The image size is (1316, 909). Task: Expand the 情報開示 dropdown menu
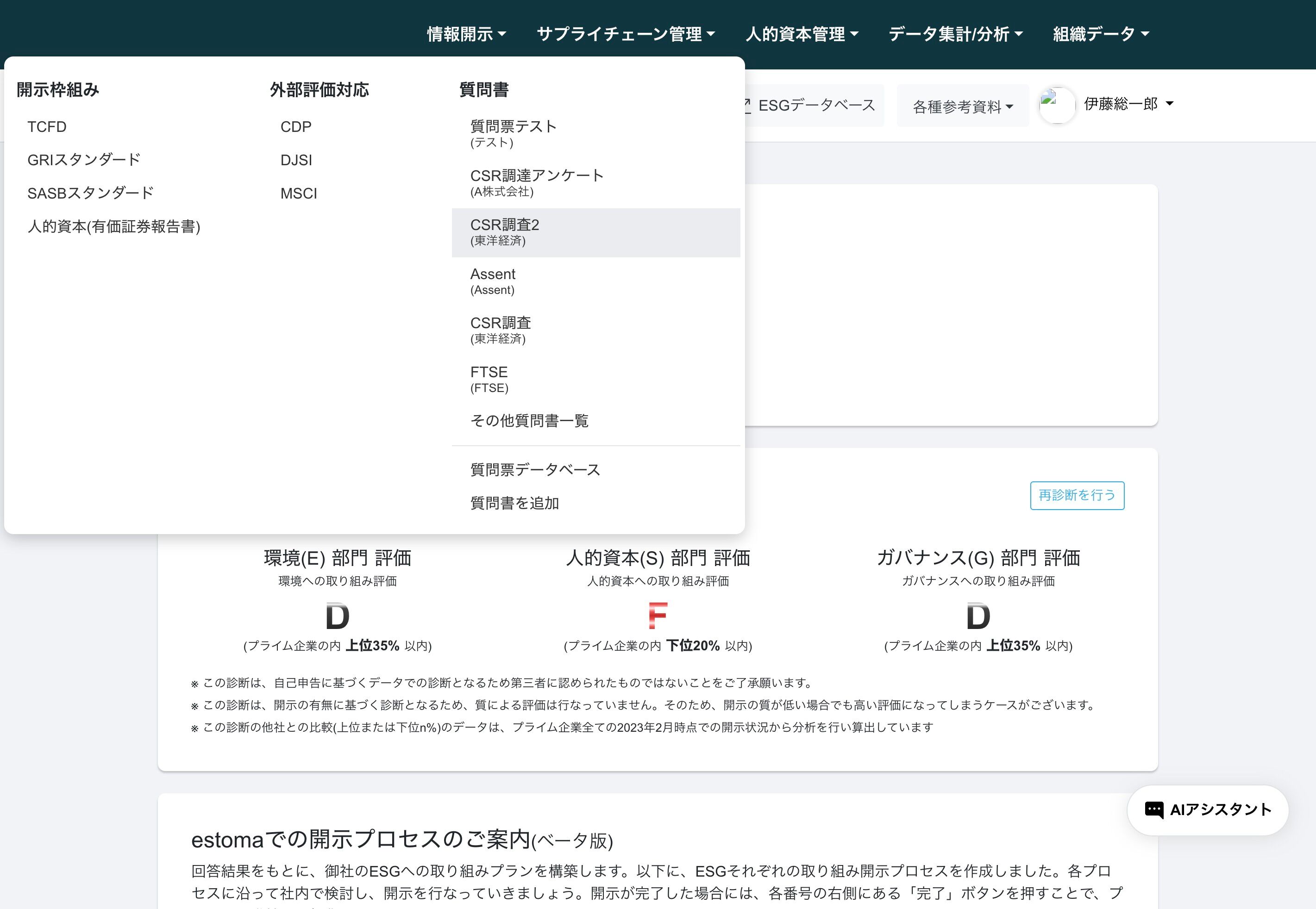(x=466, y=34)
